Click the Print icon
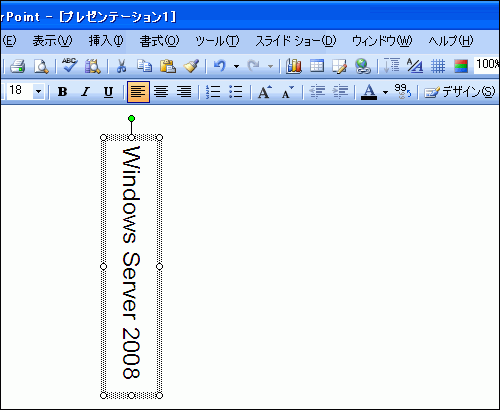The width and height of the screenshot is (500, 410). click(17, 66)
